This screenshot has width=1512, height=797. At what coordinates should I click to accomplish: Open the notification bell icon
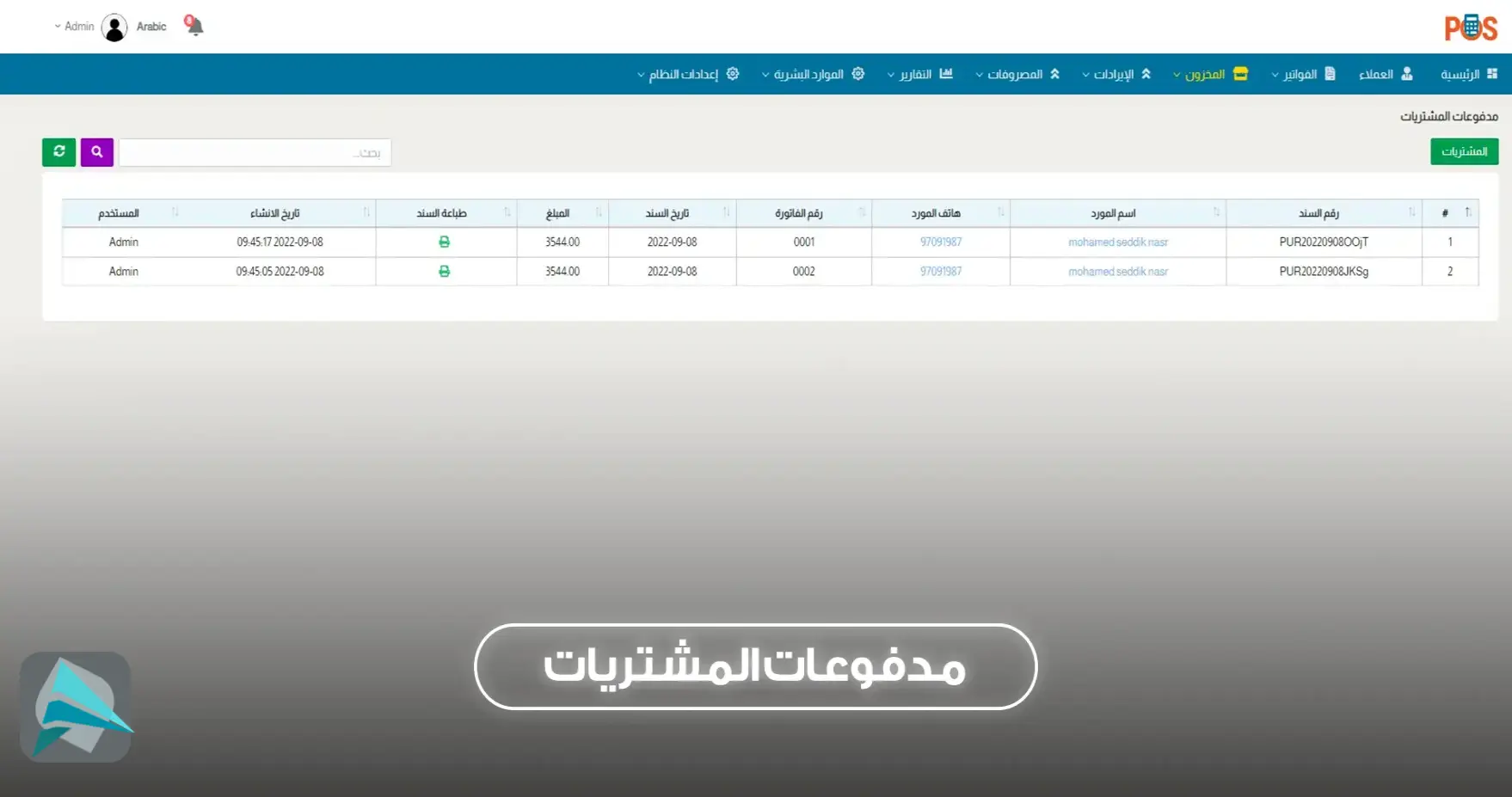(x=194, y=26)
